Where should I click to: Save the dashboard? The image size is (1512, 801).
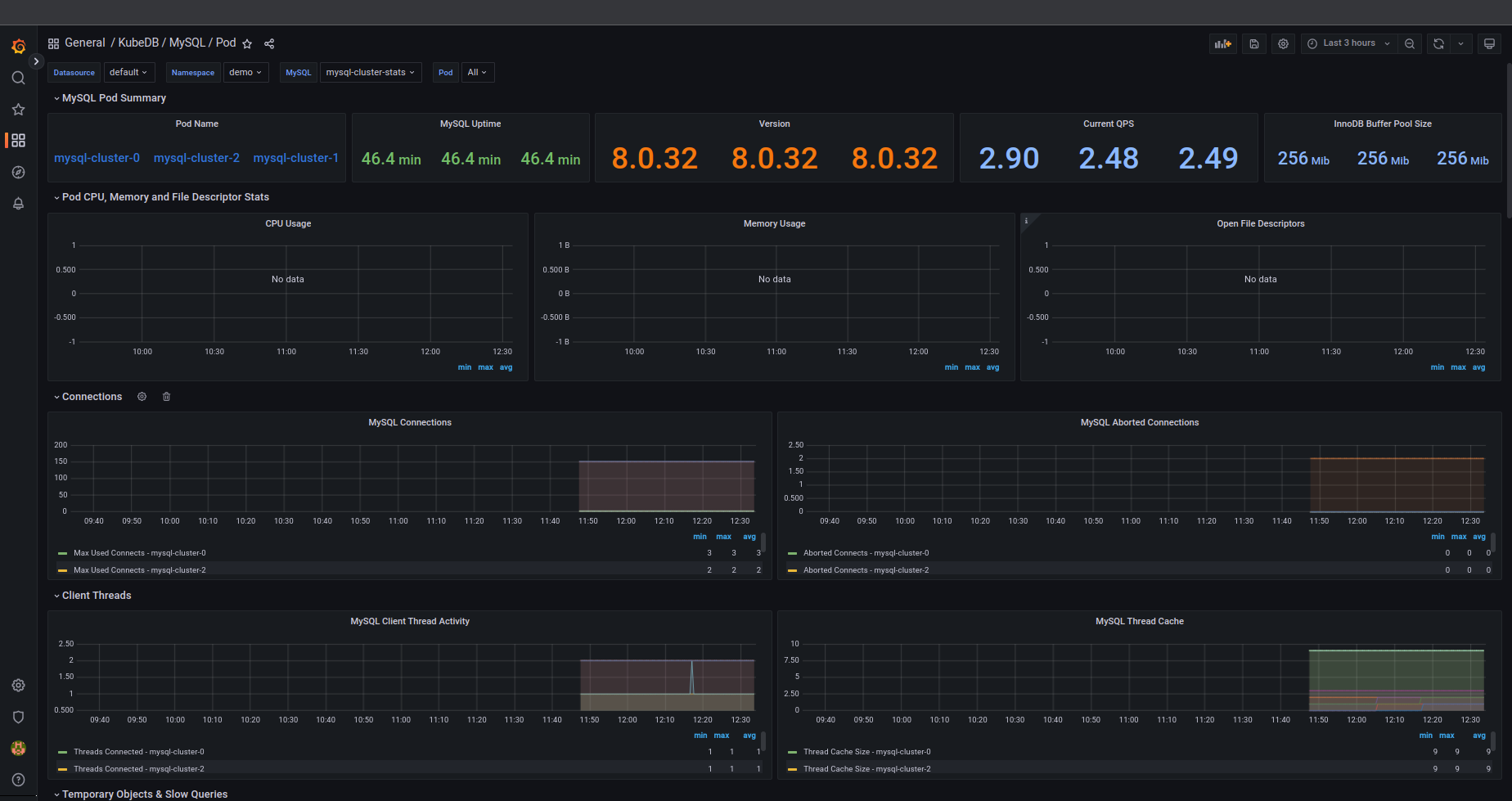tap(1253, 43)
